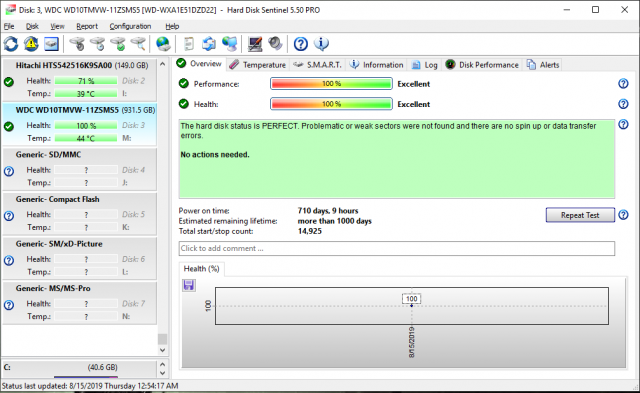Select WDC WD10TMVW-11ZSMS5 disk in list
The height and width of the screenshot is (393, 640).
click(x=80, y=124)
